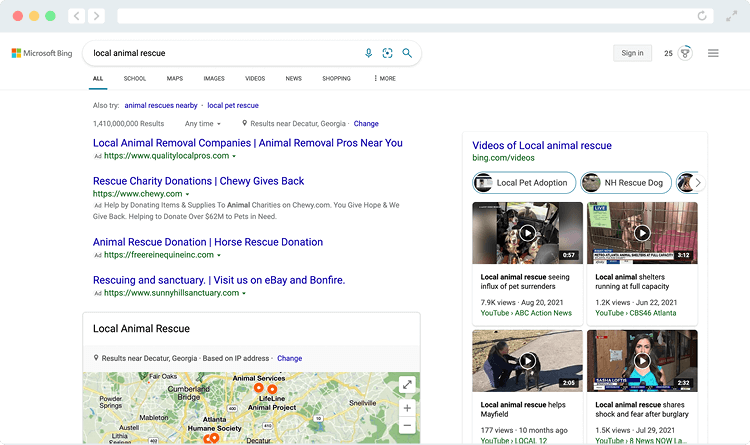
Task: Open the Any time filter dropdown
Action: pos(203,123)
